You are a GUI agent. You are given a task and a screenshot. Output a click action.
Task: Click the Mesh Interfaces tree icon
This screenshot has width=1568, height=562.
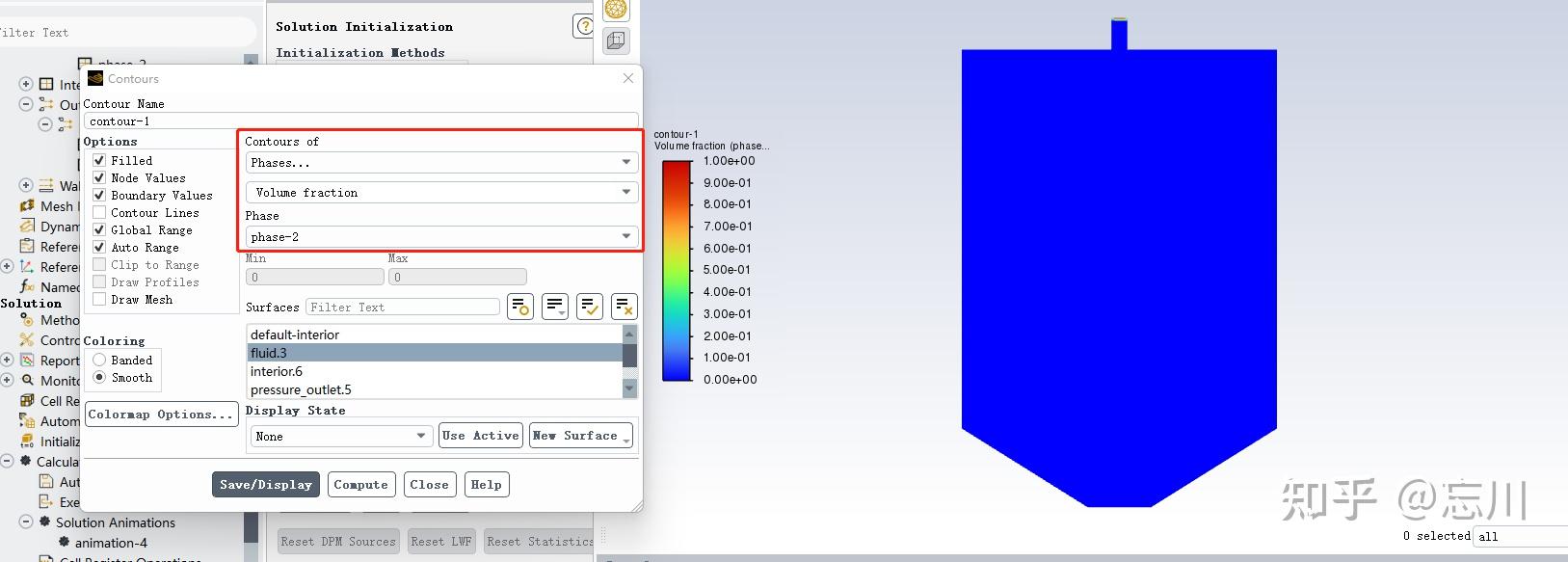pyautogui.click(x=27, y=206)
